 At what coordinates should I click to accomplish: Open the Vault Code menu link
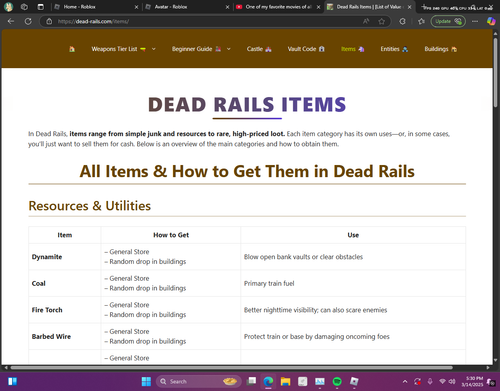[x=306, y=49]
